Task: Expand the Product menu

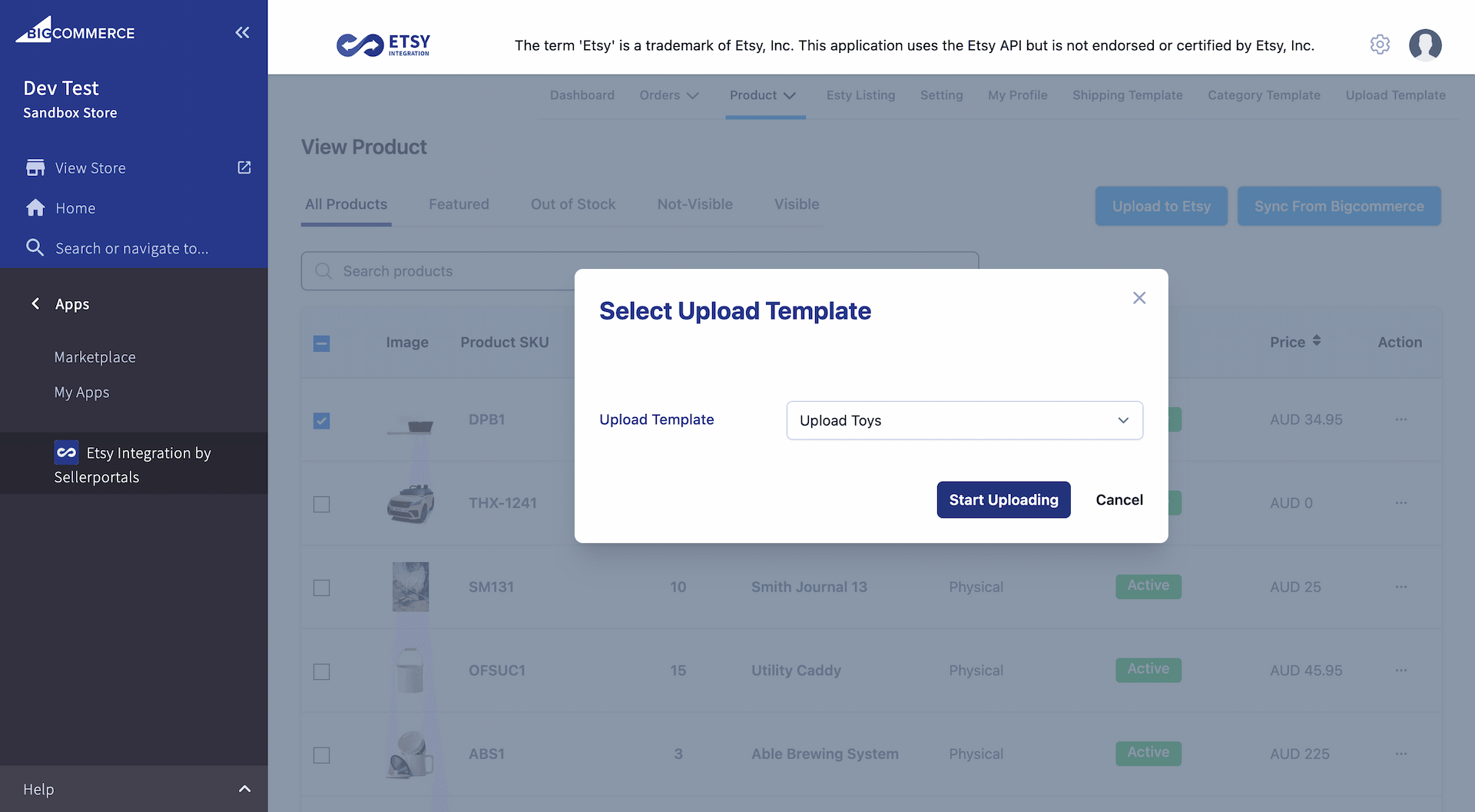Action: click(x=763, y=95)
